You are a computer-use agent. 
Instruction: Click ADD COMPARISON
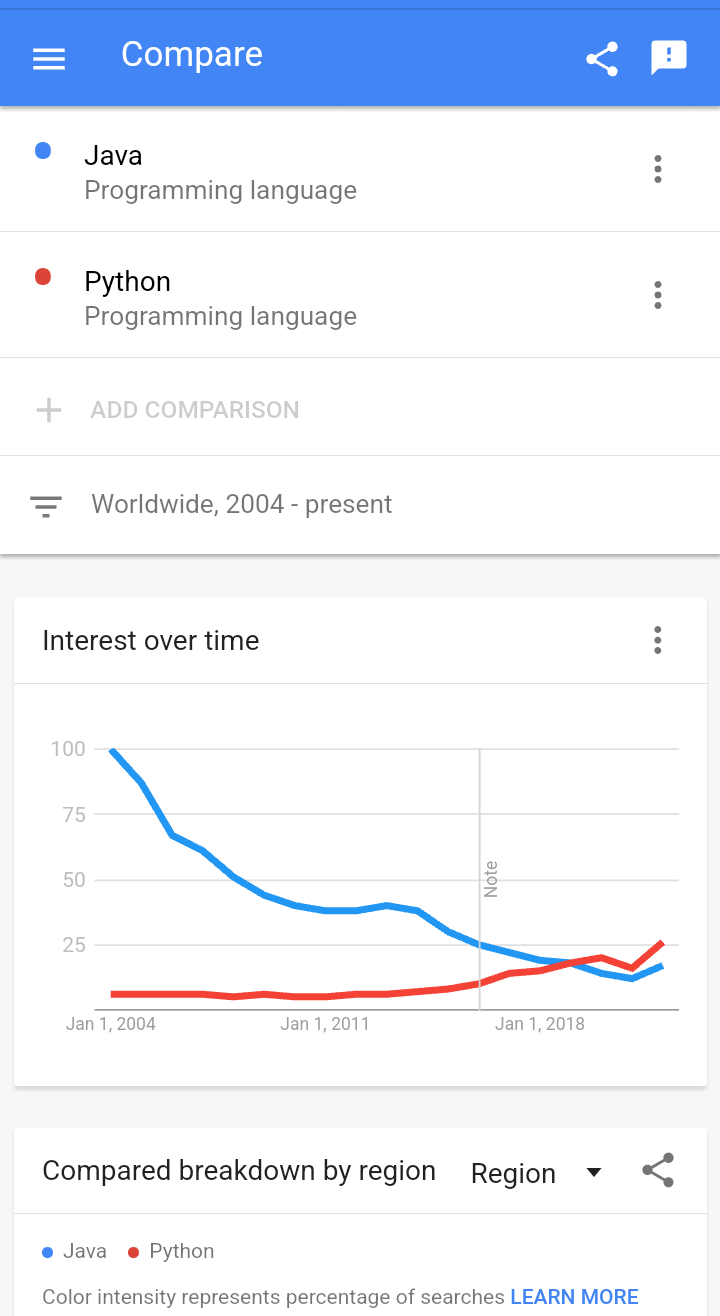[195, 410]
